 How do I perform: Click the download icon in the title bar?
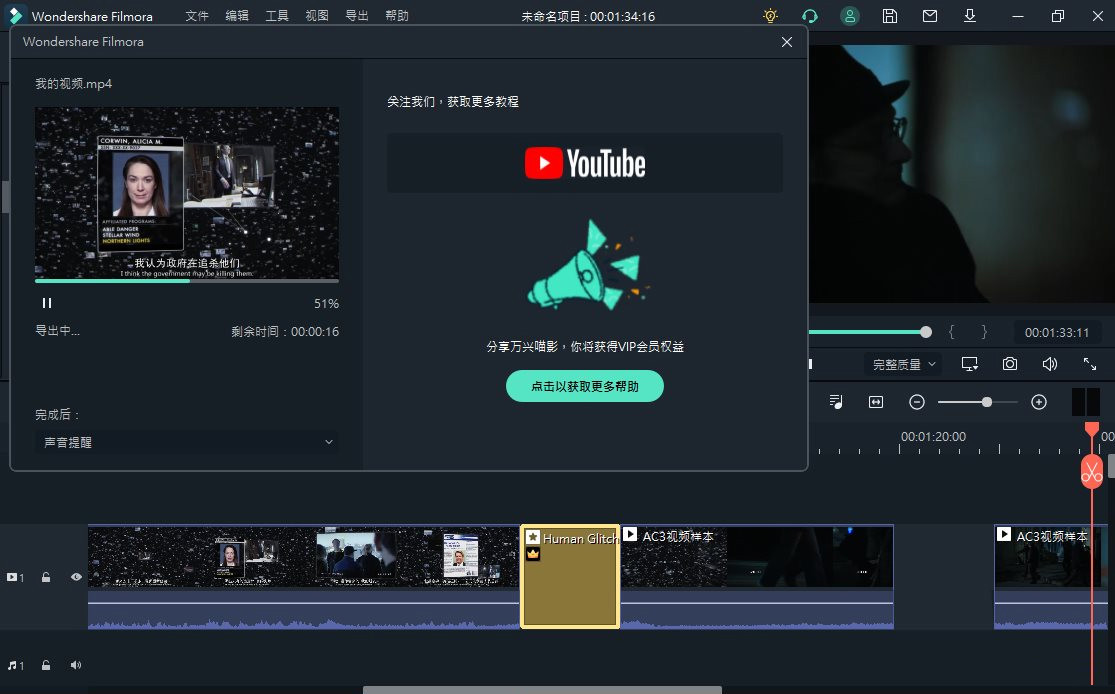[969, 16]
